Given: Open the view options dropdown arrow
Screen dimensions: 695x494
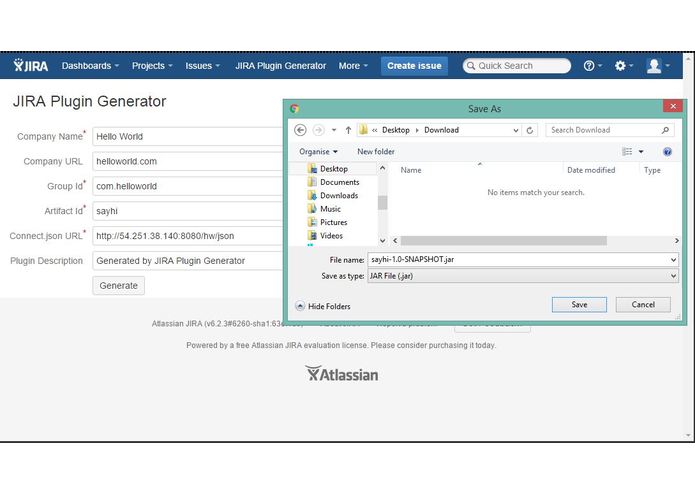Looking at the screenshot, I should point(641,152).
